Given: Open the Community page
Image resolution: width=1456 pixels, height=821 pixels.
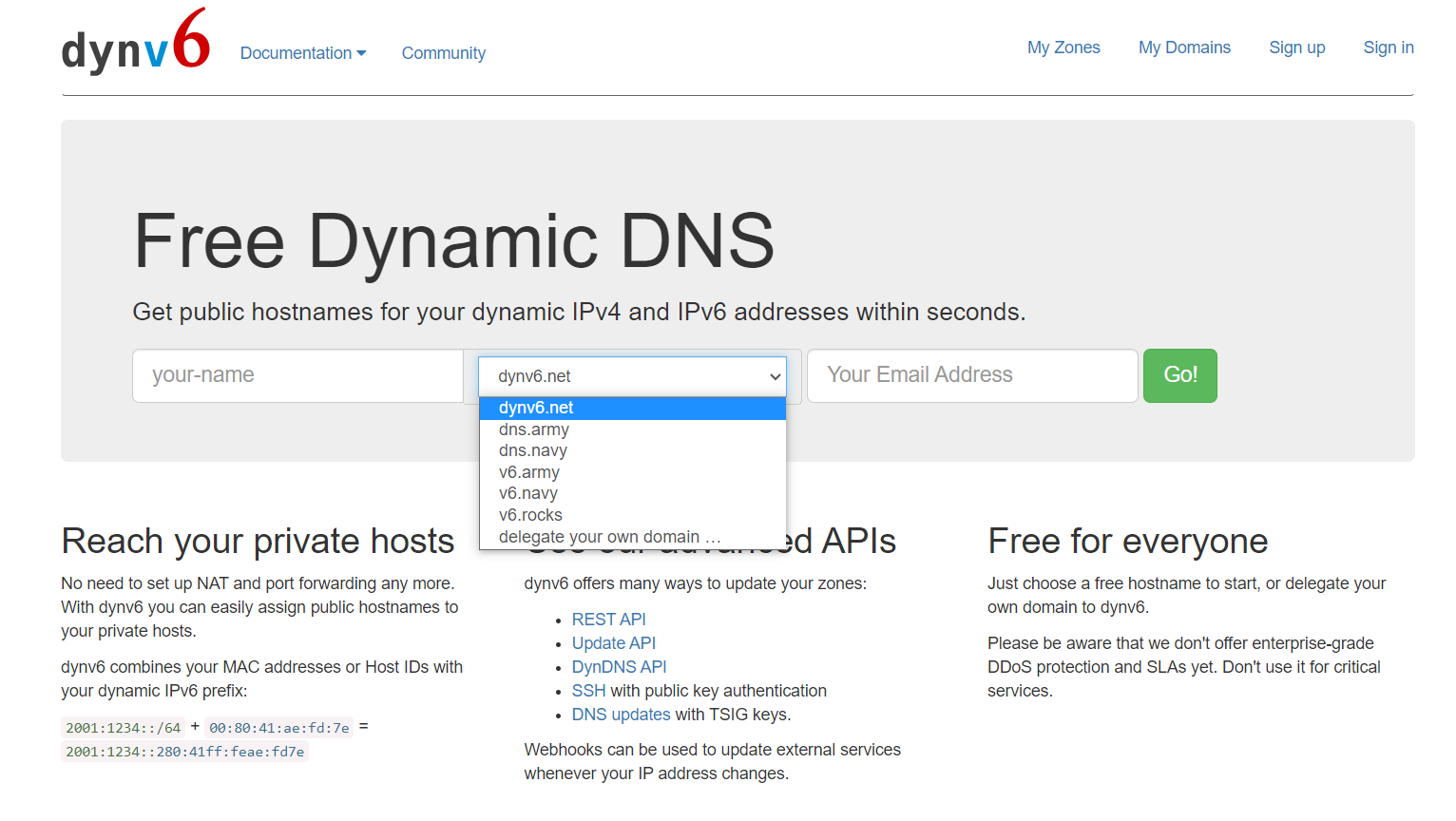Looking at the screenshot, I should [443, 53].
